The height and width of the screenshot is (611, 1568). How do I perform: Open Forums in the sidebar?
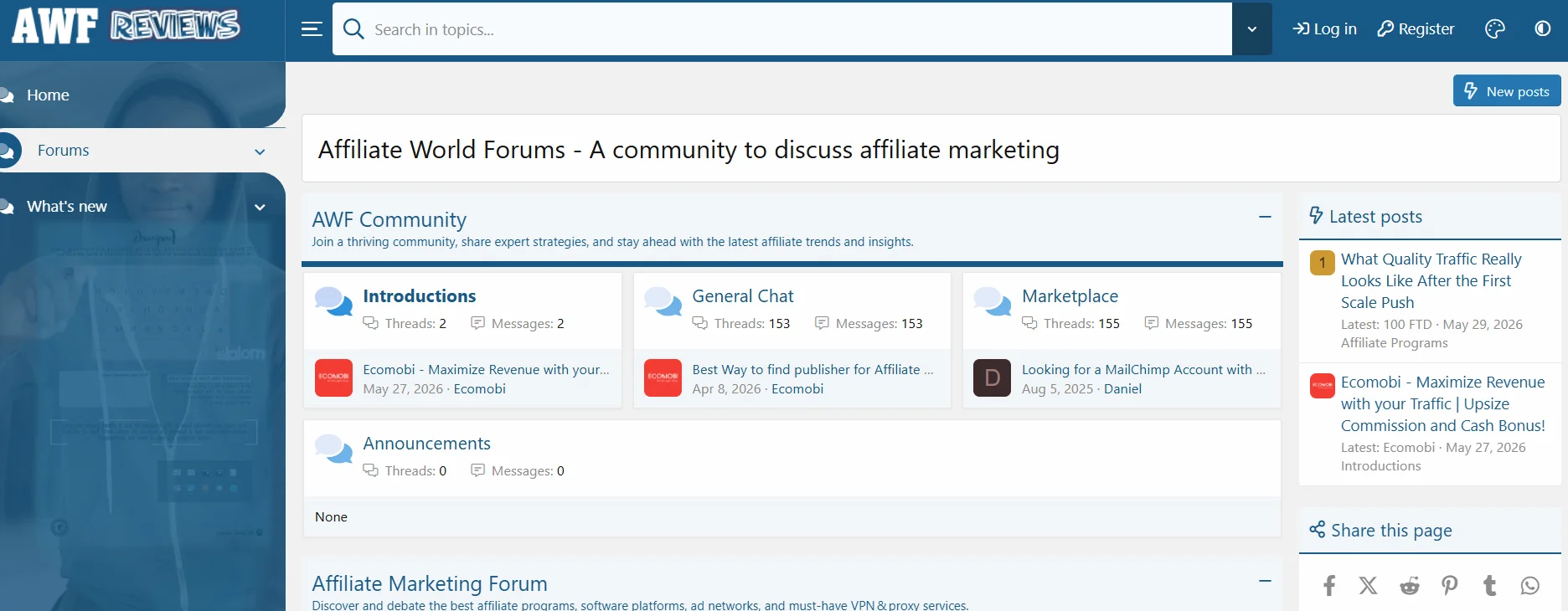coord(63,151)
